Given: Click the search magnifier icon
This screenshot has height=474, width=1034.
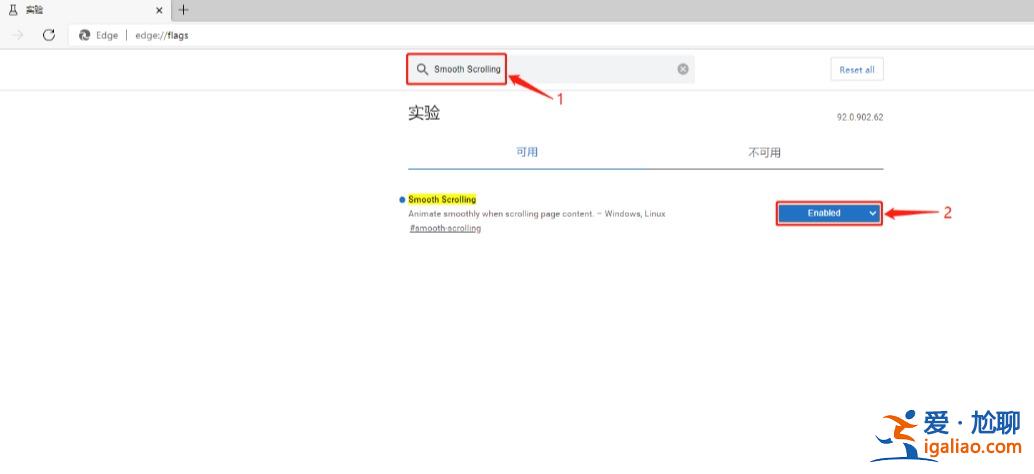Looking at the screenshot, I should tap(422, 69).
